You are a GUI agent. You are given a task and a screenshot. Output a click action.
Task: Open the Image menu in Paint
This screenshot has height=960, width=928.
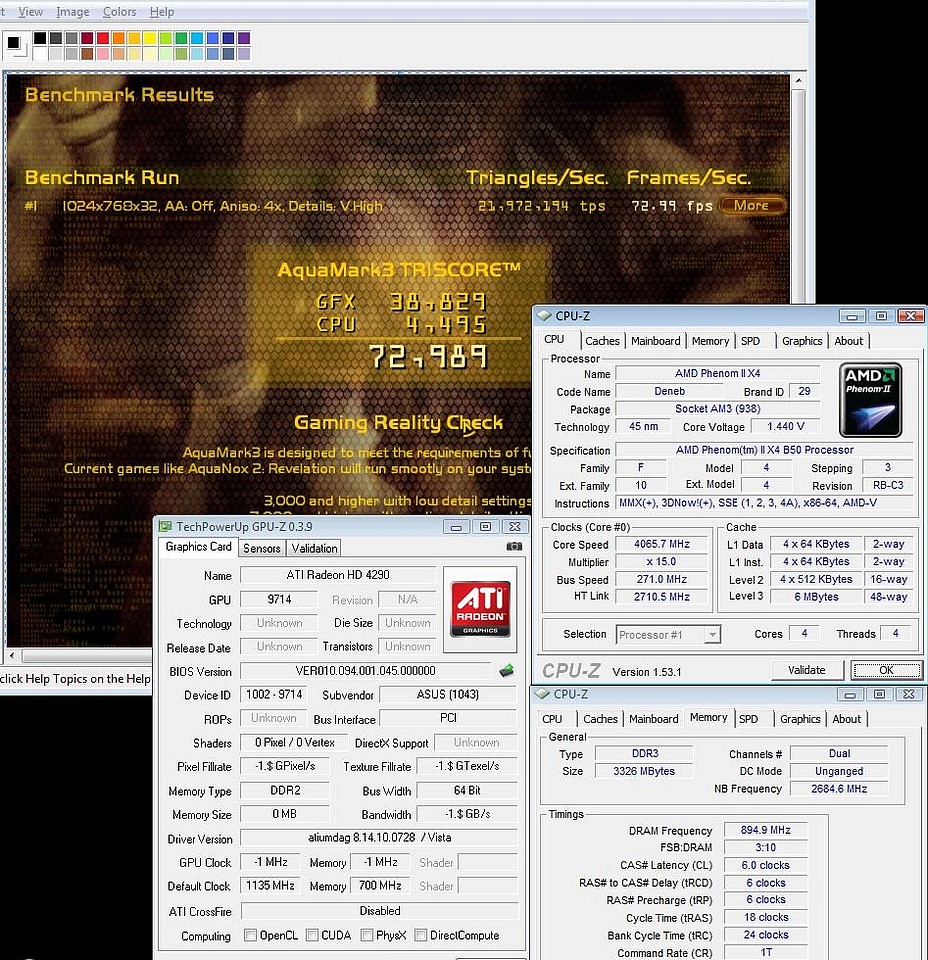pyautogui.click(x=72, y=12)
